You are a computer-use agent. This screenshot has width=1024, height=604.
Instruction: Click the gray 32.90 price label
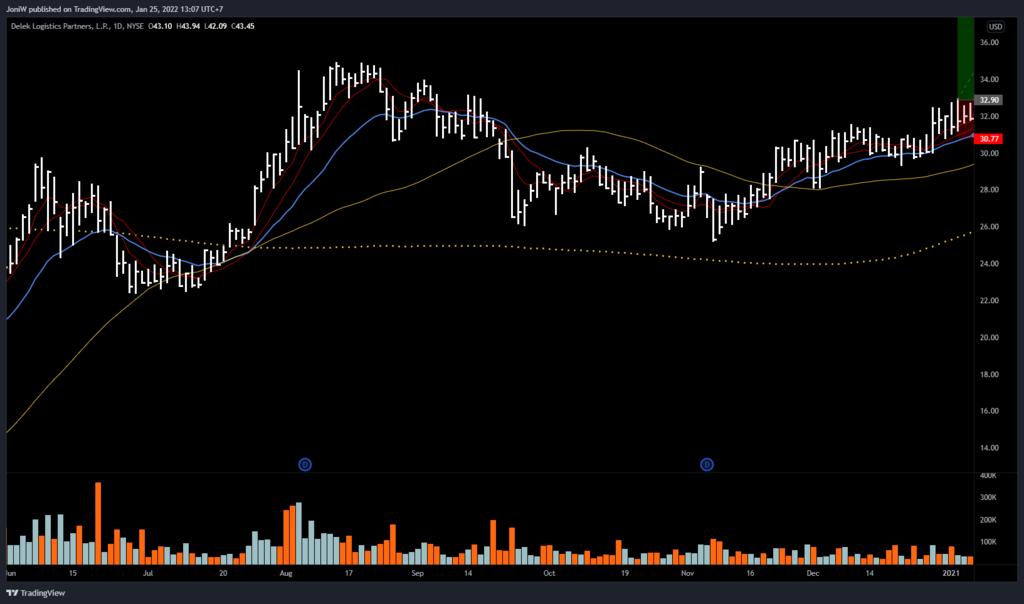pyautogui.click(x=990, y=100)
